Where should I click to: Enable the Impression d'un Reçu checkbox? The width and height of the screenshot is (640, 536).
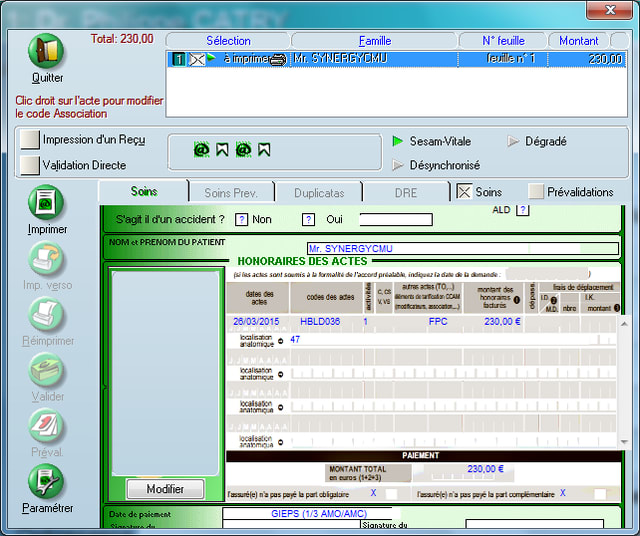pos(31,140)
